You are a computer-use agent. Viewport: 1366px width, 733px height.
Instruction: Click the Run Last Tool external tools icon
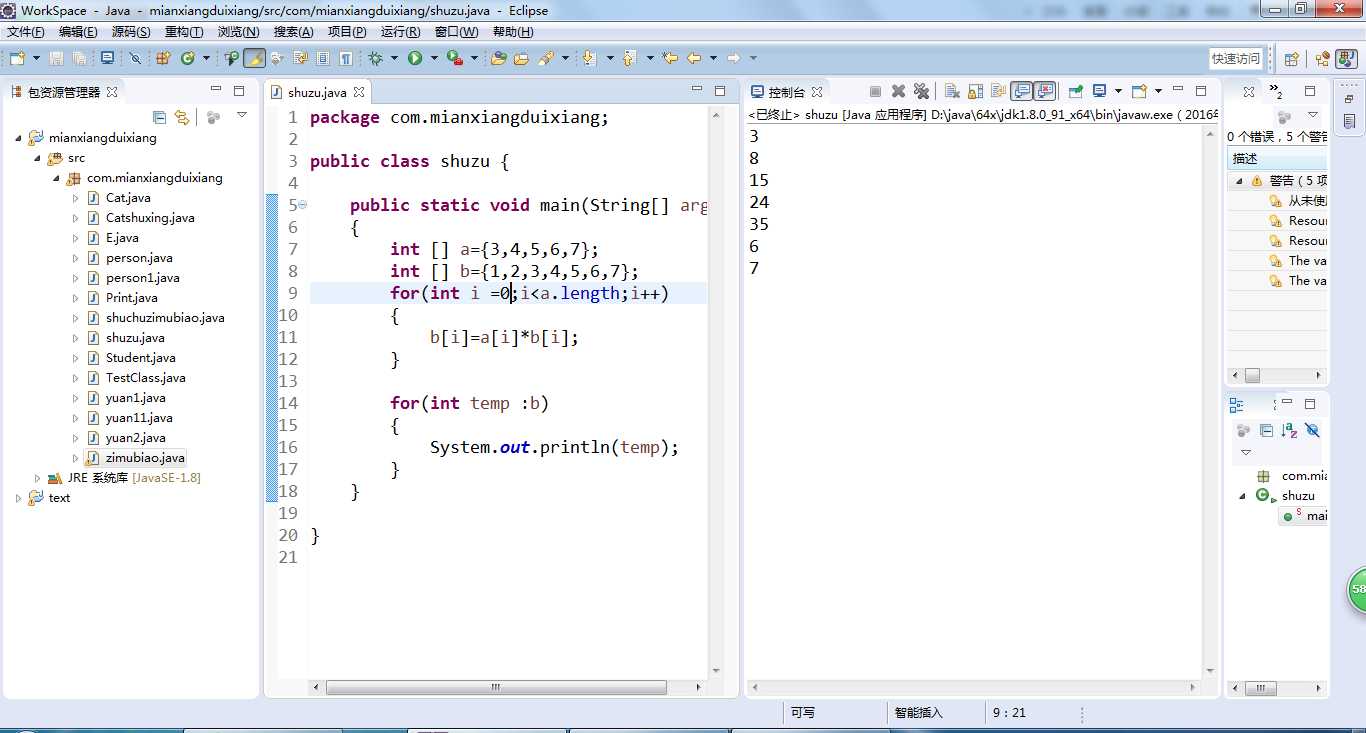point(454,58)
